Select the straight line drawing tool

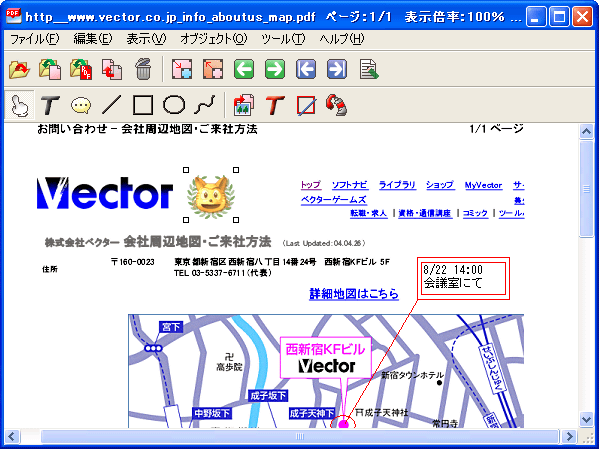pyautogui.click(x=112, y=105)
